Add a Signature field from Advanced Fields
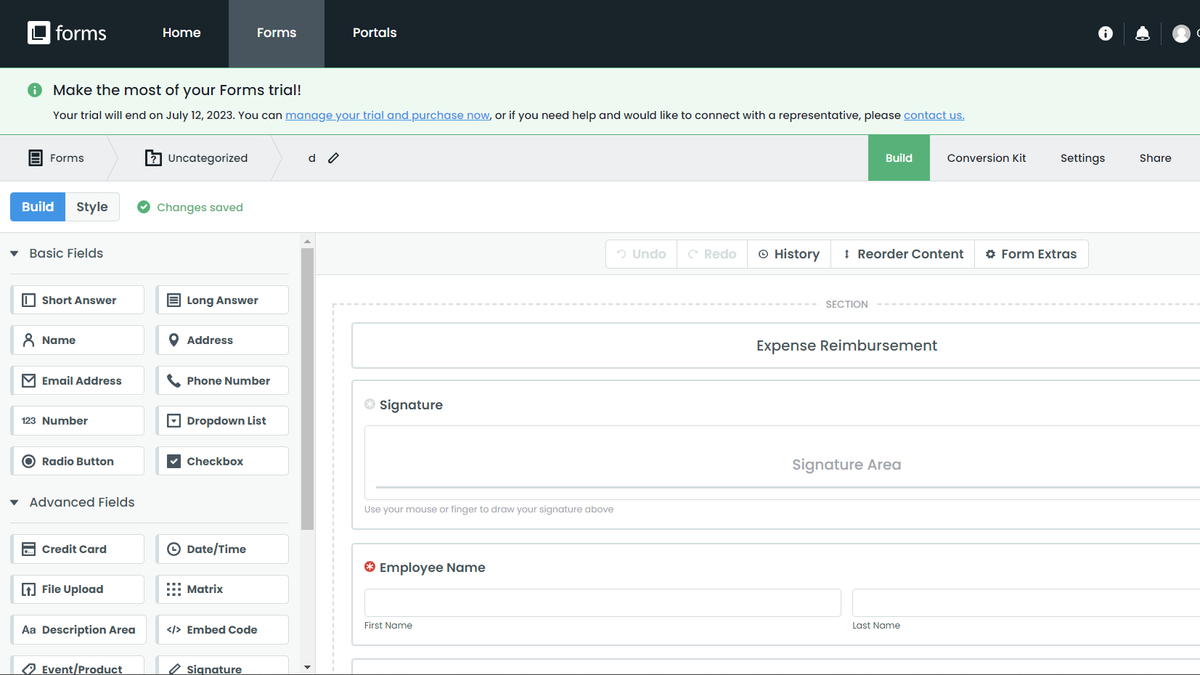 pyautogui.click(x=222, y=667)
